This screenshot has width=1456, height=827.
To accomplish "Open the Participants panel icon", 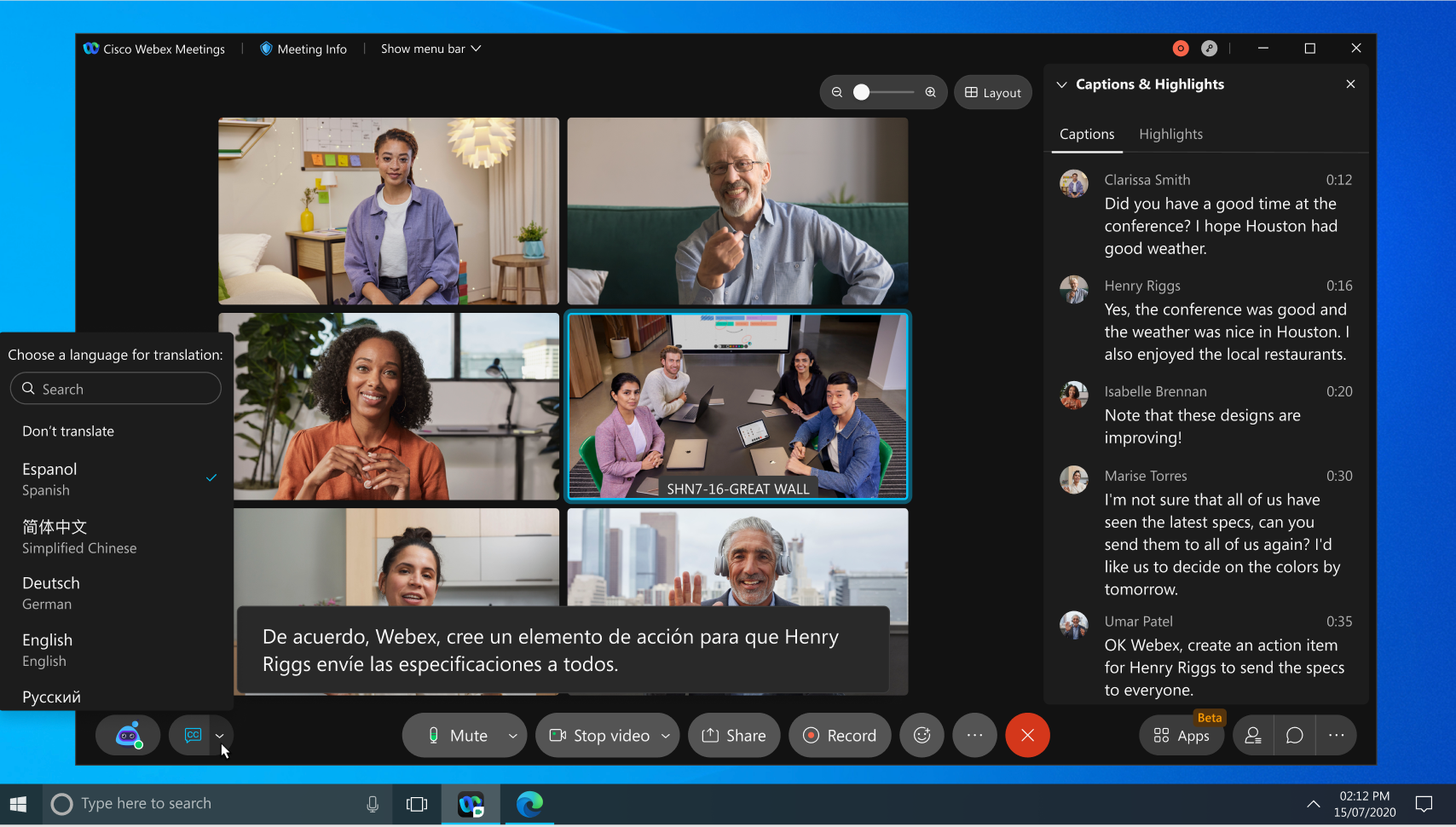I will [1253, 735].
